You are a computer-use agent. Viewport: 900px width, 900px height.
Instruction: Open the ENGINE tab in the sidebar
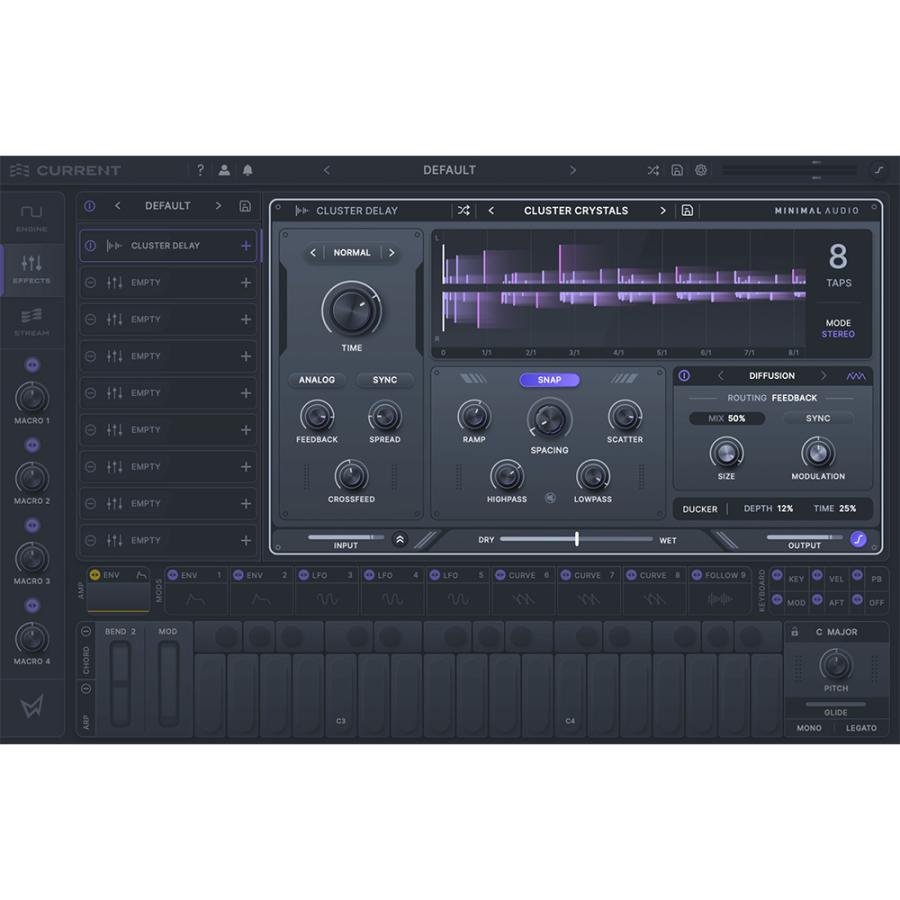click(32, 218)
